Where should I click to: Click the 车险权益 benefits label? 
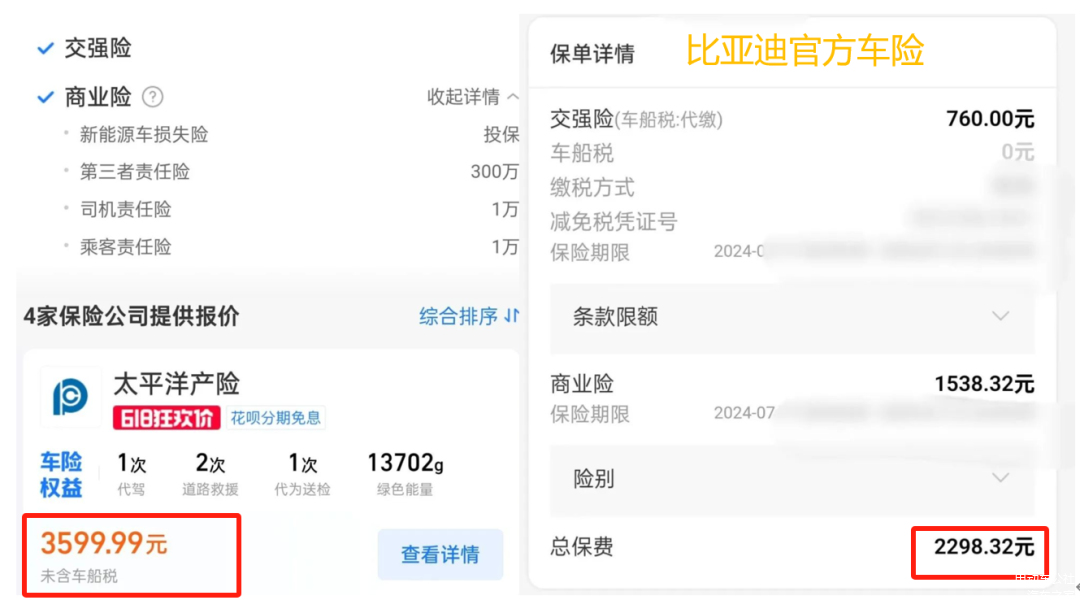coord(61,475)
